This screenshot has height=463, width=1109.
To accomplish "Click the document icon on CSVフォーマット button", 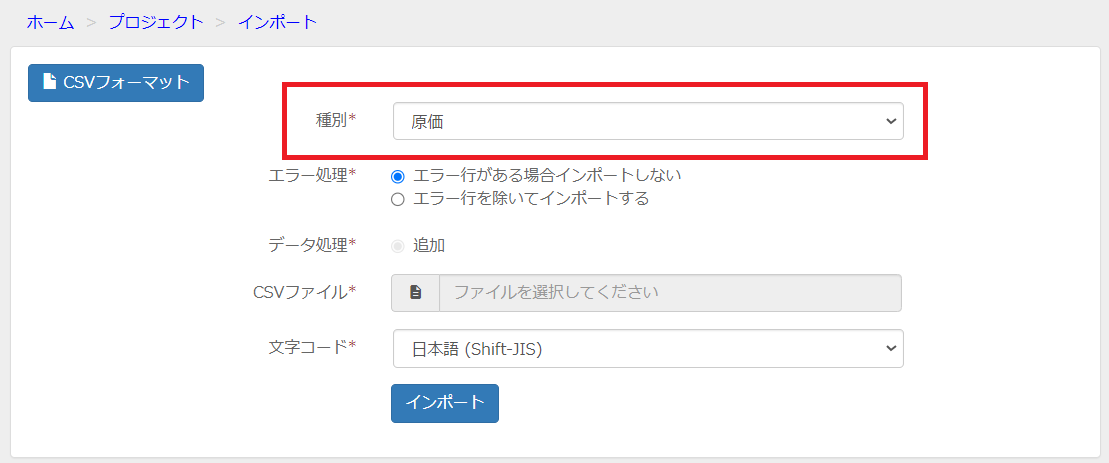I will tap(50, 82).
